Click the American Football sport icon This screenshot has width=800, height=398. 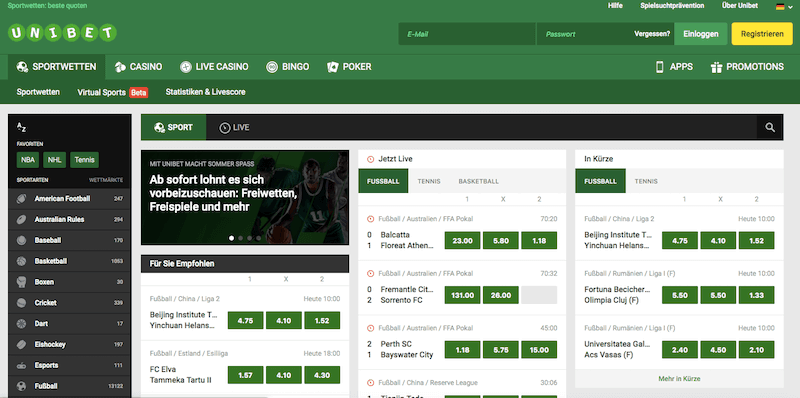click(x=21, y=198)
